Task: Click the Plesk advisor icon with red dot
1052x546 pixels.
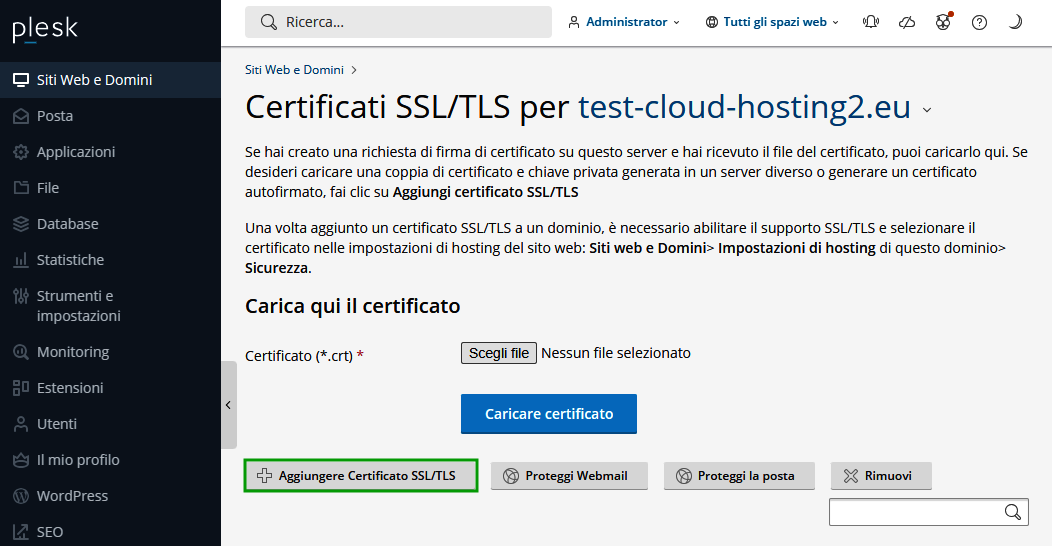Action: point(943,22)
